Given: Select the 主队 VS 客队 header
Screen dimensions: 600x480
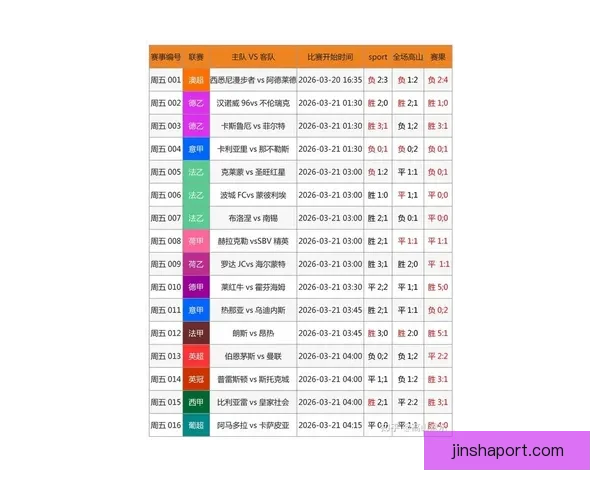Looking at the screenshot, I should pyautogui.click(x=252, y=57).
